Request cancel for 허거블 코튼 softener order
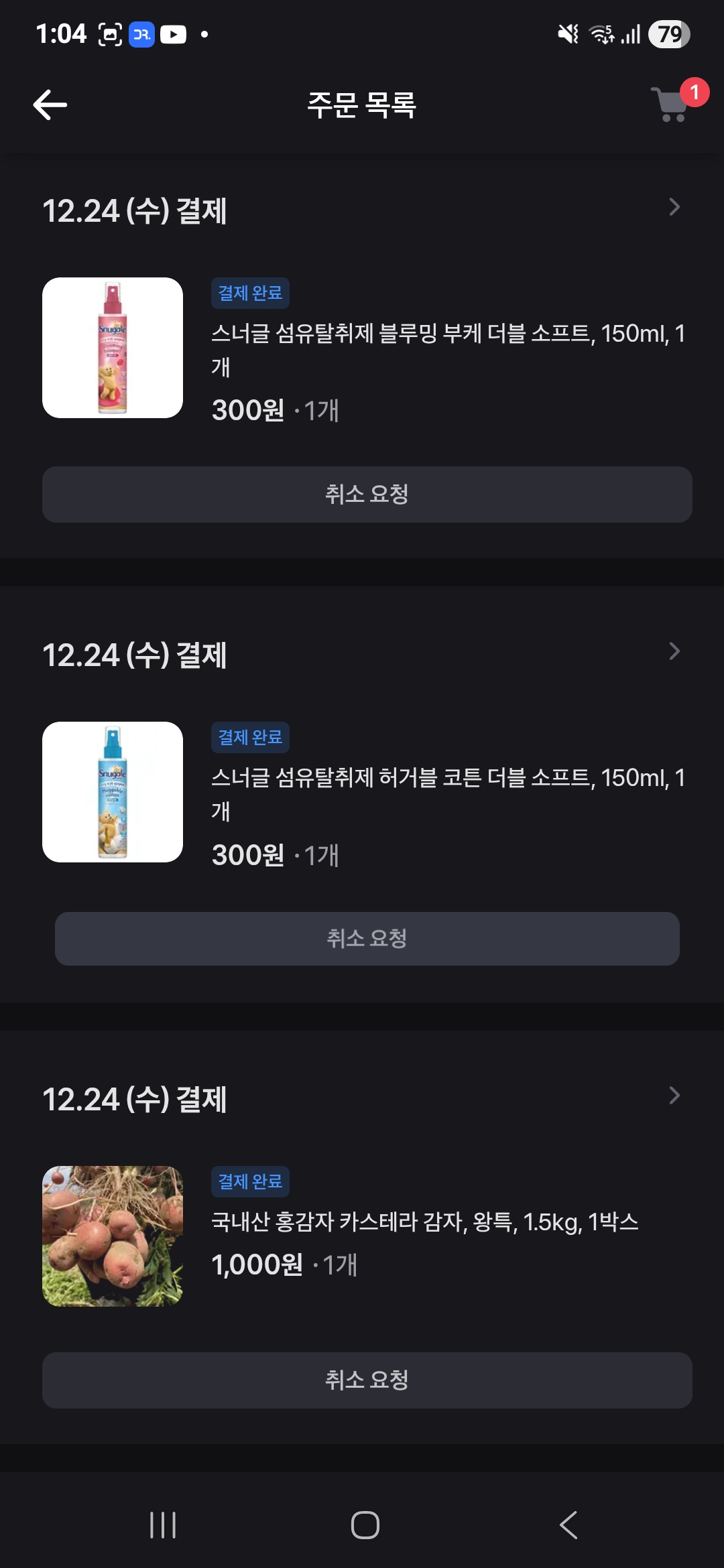Viewport: 724px width, 1568px height. pos(367,938)
